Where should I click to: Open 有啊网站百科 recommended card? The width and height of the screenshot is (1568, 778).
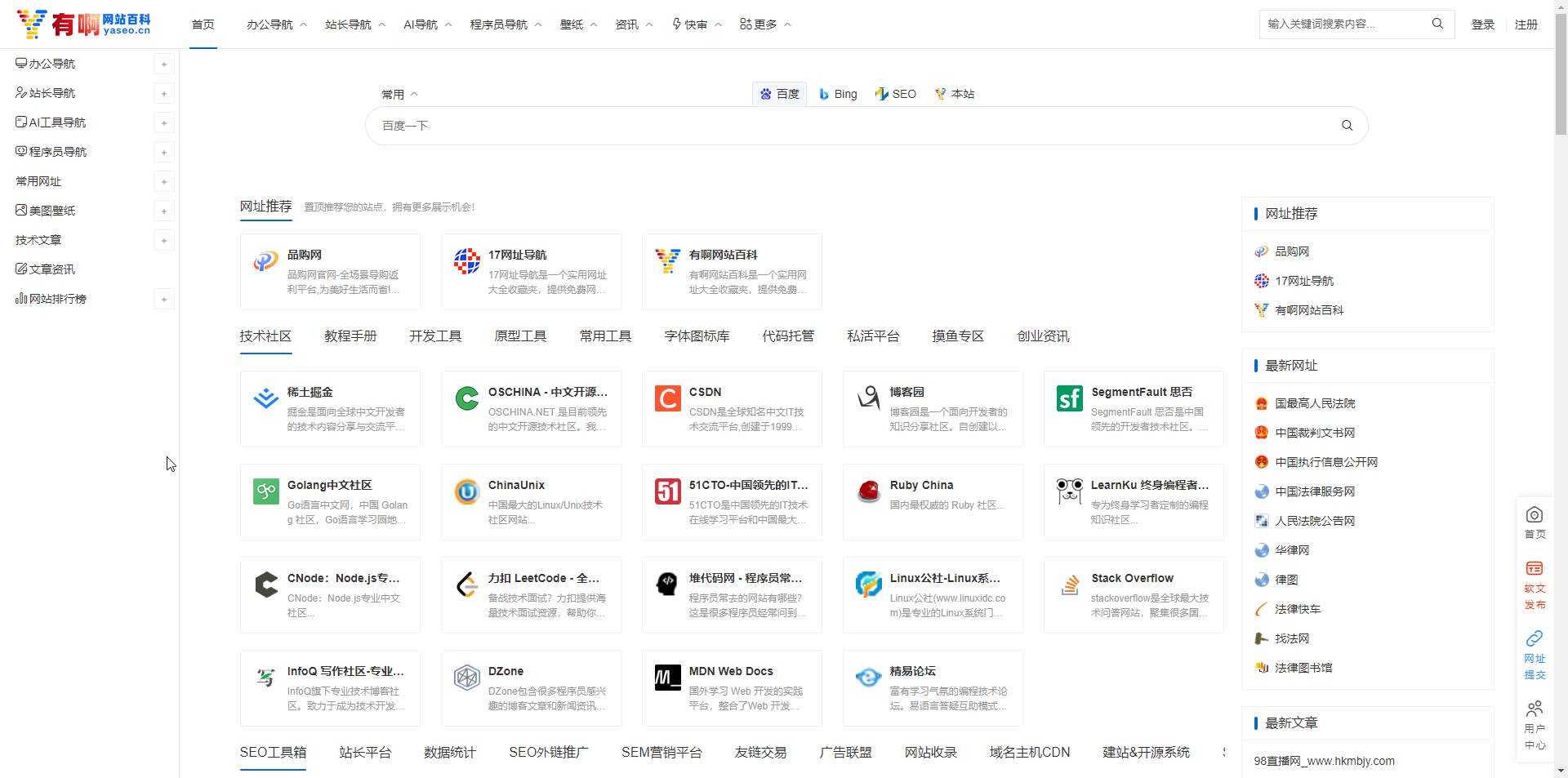click(732, 272)
